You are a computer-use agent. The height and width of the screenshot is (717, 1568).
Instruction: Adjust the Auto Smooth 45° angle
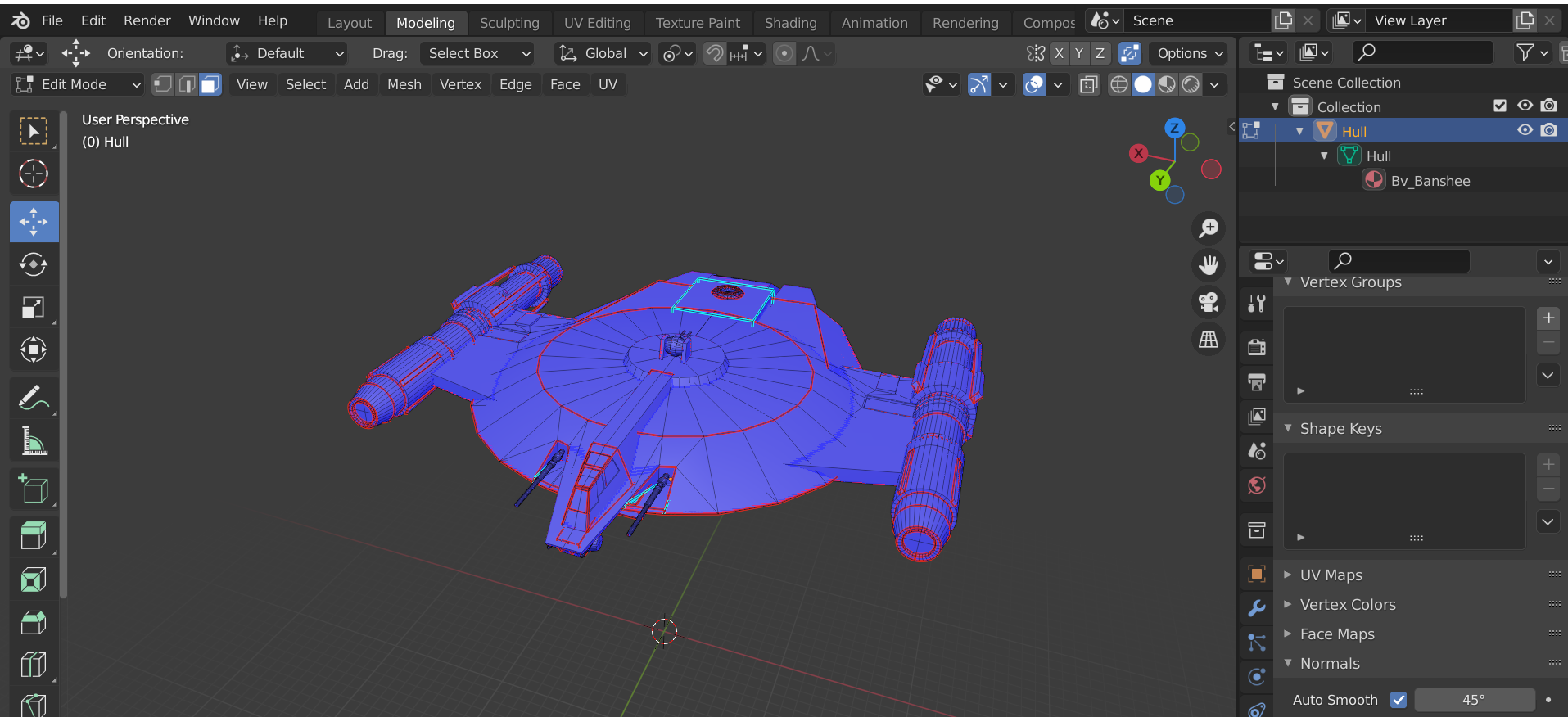1474,700
